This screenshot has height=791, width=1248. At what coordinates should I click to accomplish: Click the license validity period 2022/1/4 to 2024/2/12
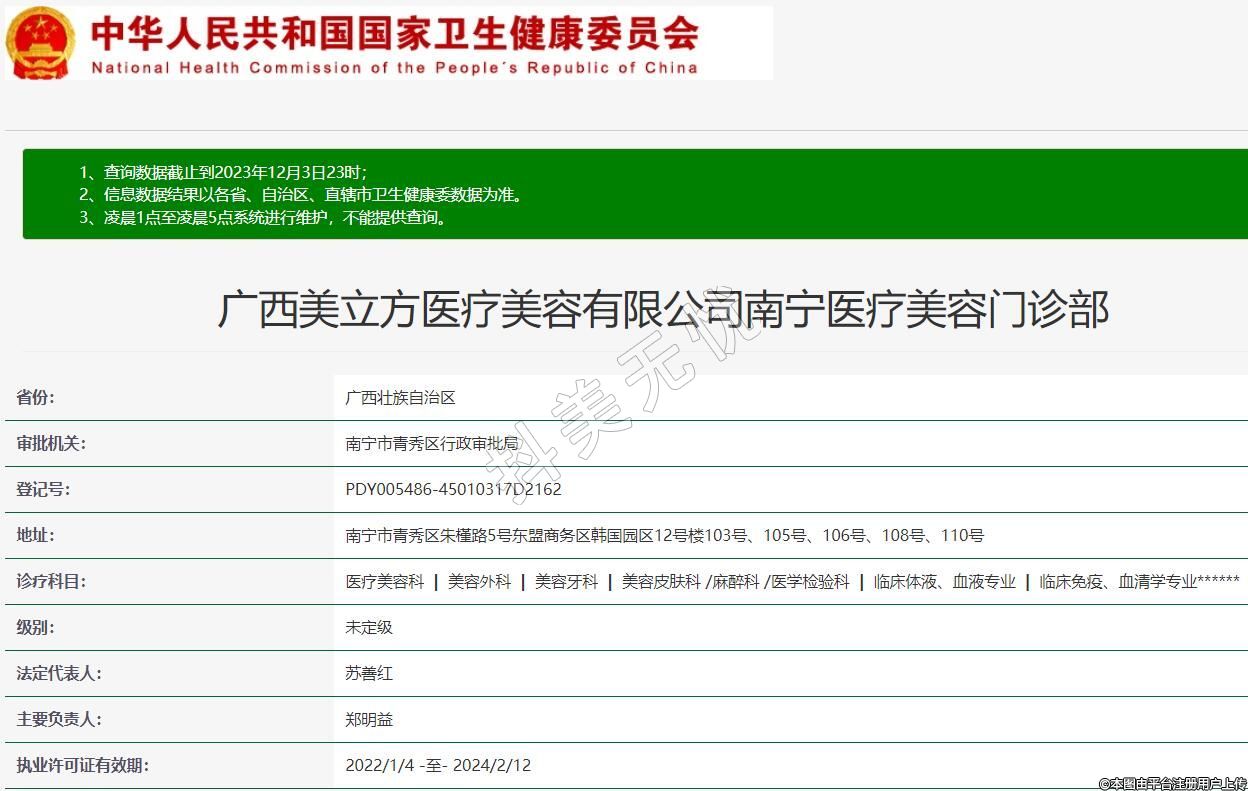[x=438, y=766]
